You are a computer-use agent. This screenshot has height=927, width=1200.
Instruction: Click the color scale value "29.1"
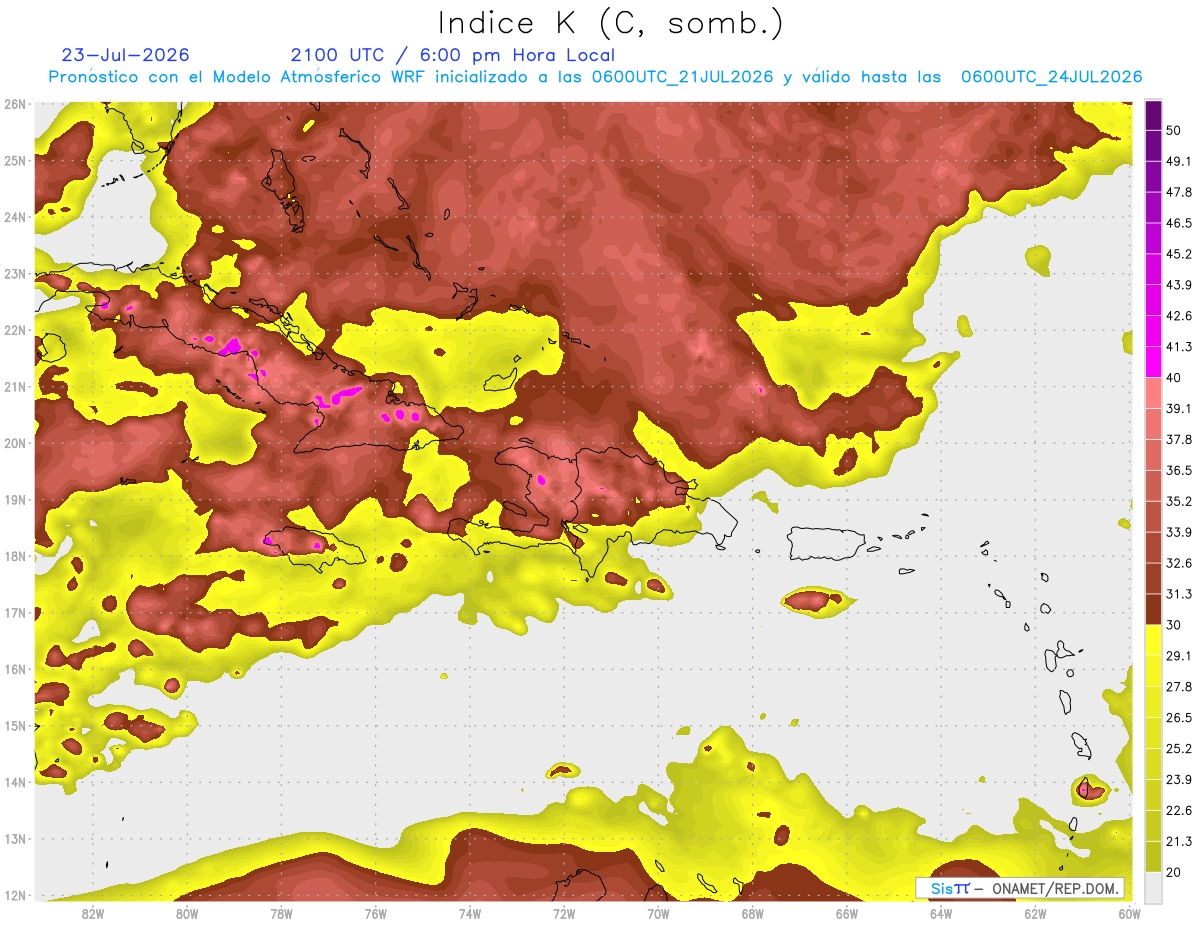point(1179,656)
